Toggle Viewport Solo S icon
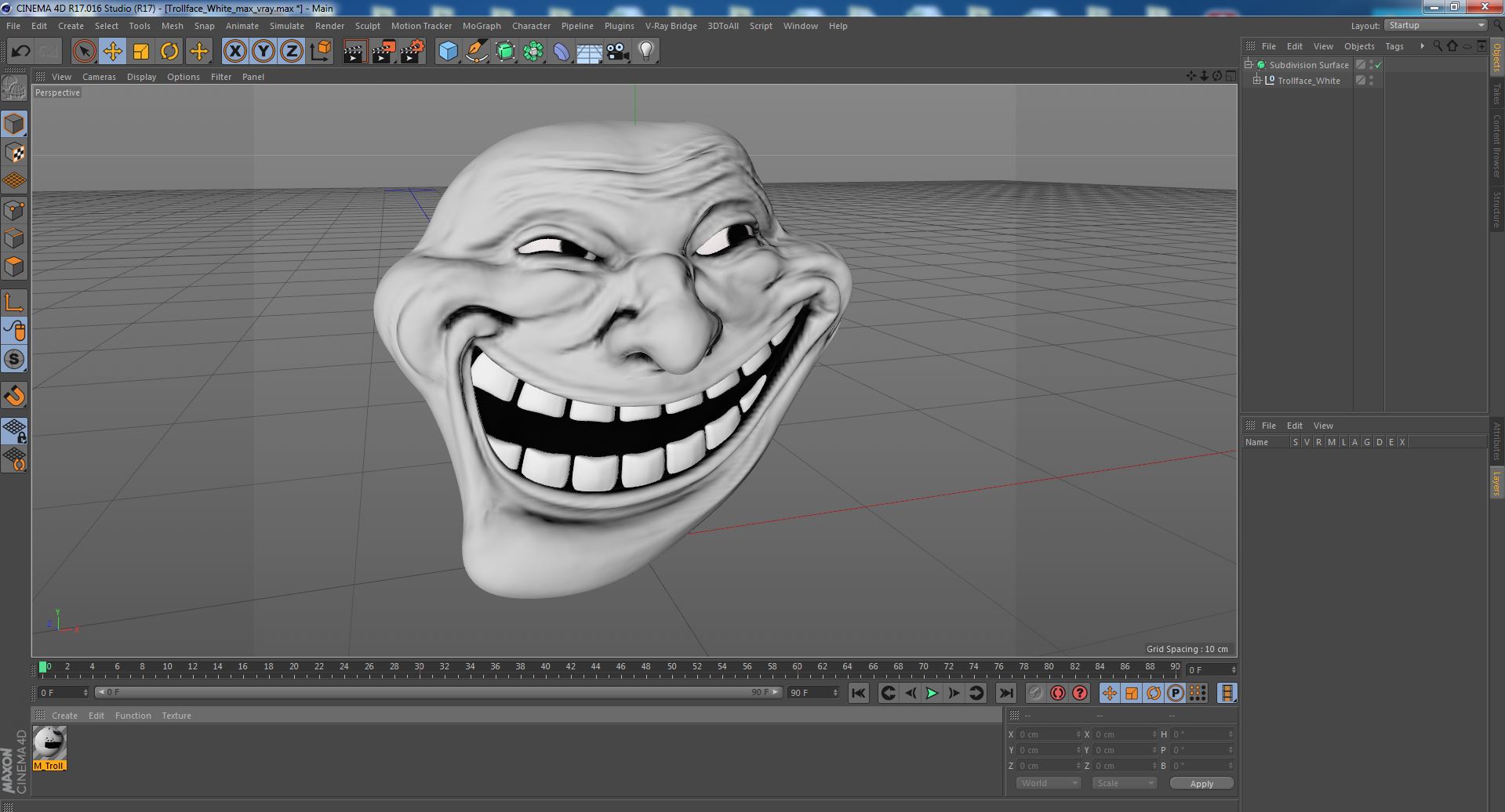 click(x=14, y=360)
